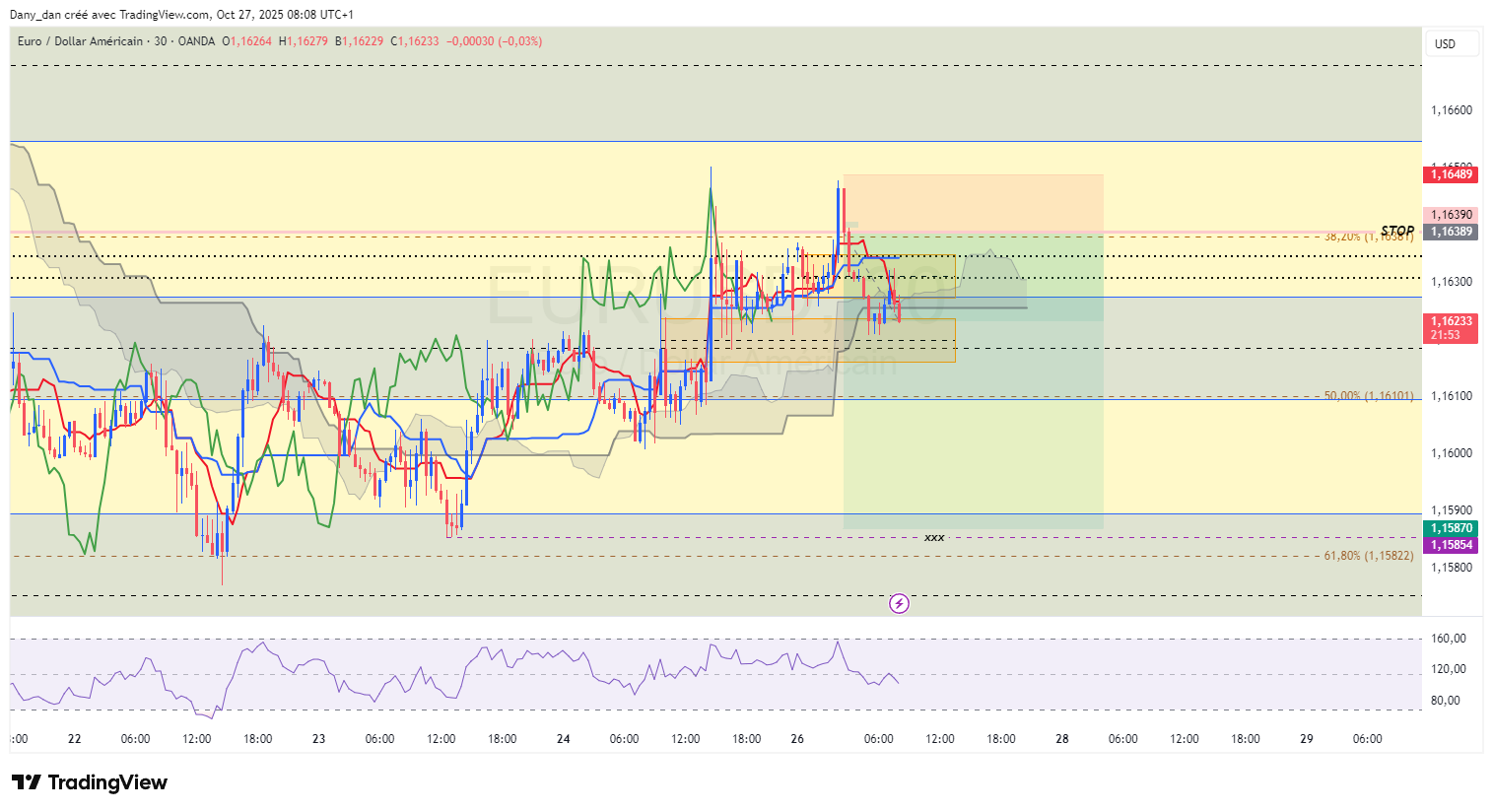Image resolution: width=1493 pixels, height=812 pixels.
Task: Click the TradingView logo
Action: click(x=90, y=782)
